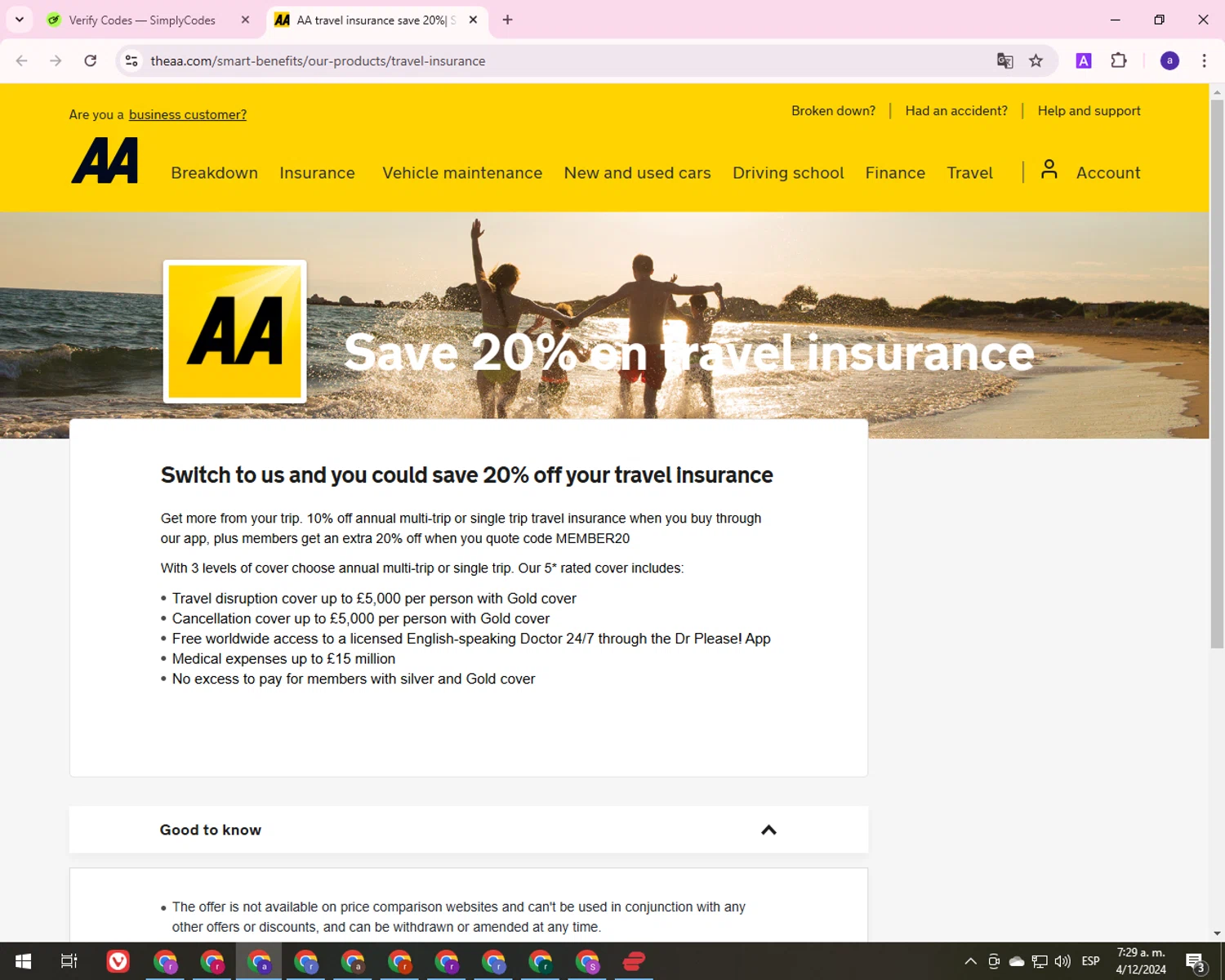Screen dimensions: 1225x980
Task: Open Task View on taskbar
Action: tap(69, 961)
